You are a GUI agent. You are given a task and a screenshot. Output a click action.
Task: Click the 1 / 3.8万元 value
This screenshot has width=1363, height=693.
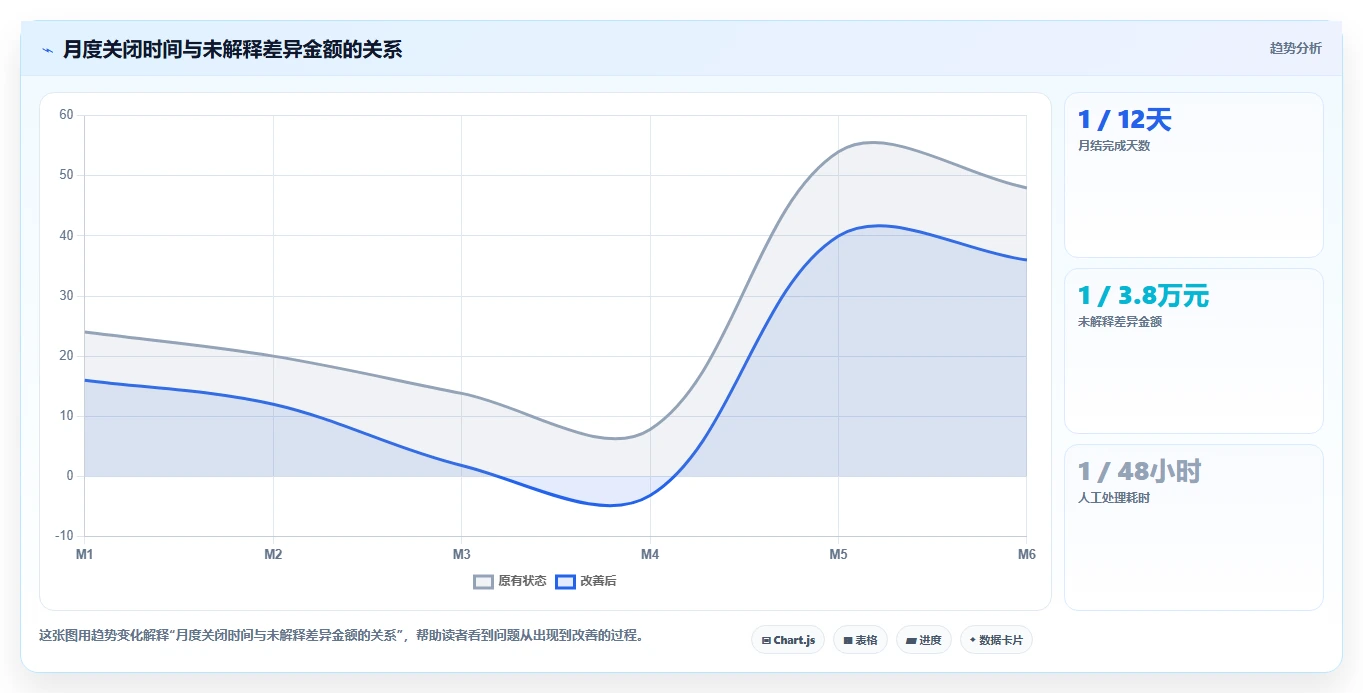click(1143, 296)
